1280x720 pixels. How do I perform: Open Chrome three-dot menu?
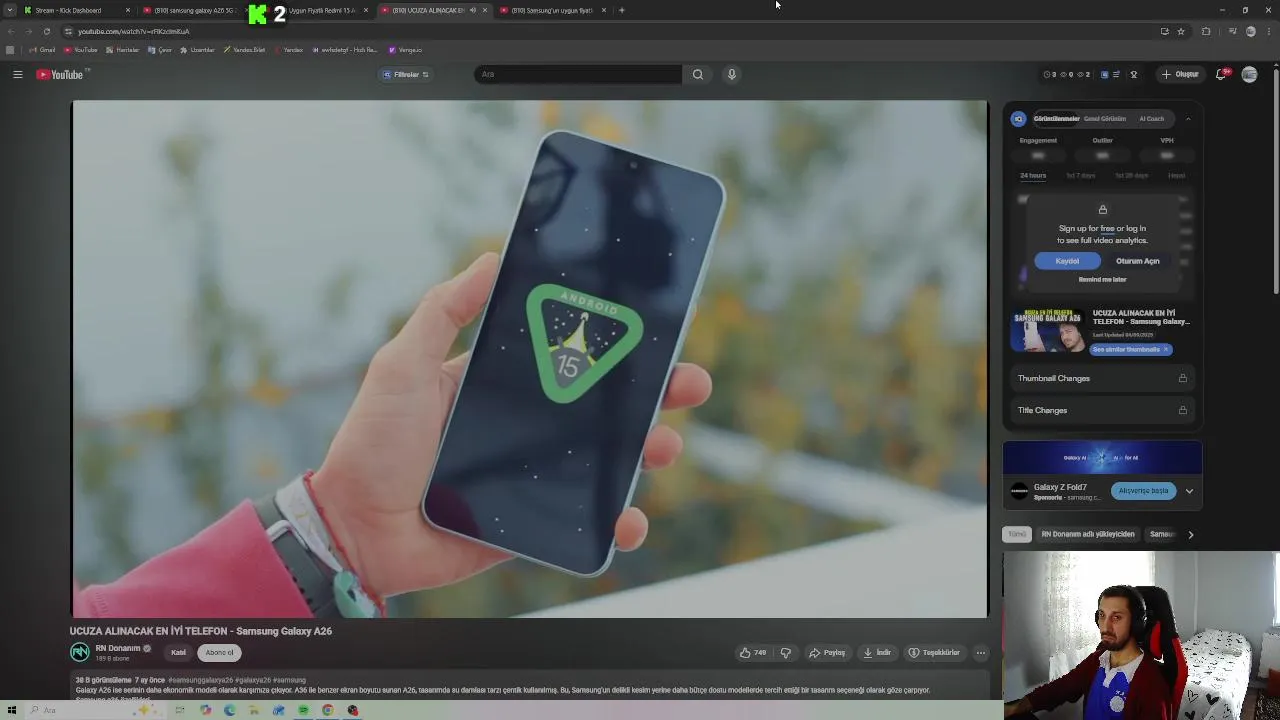1269,31
